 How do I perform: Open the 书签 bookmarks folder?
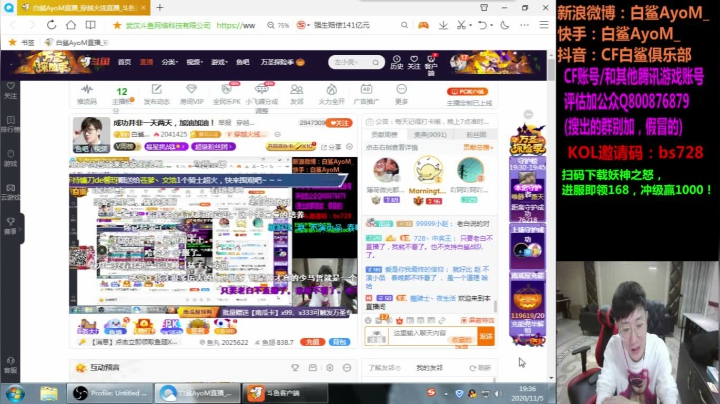tap(22, 42)
